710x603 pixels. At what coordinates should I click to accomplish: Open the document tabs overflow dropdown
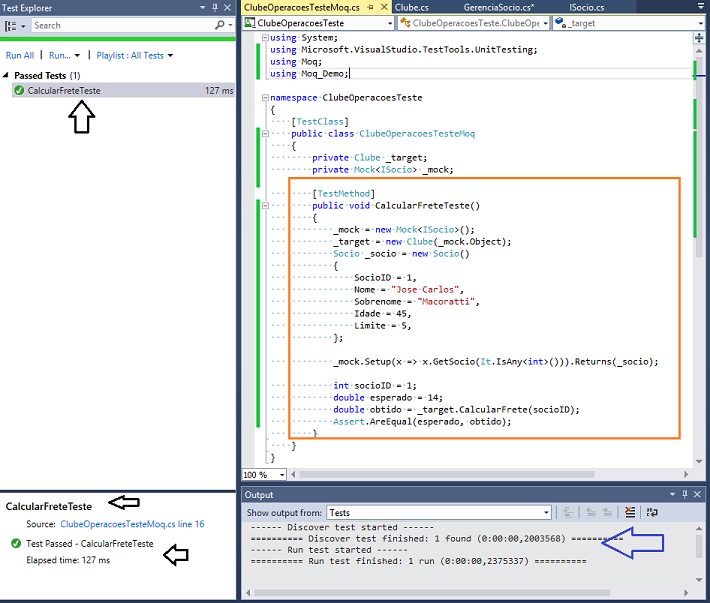(701, 6)
